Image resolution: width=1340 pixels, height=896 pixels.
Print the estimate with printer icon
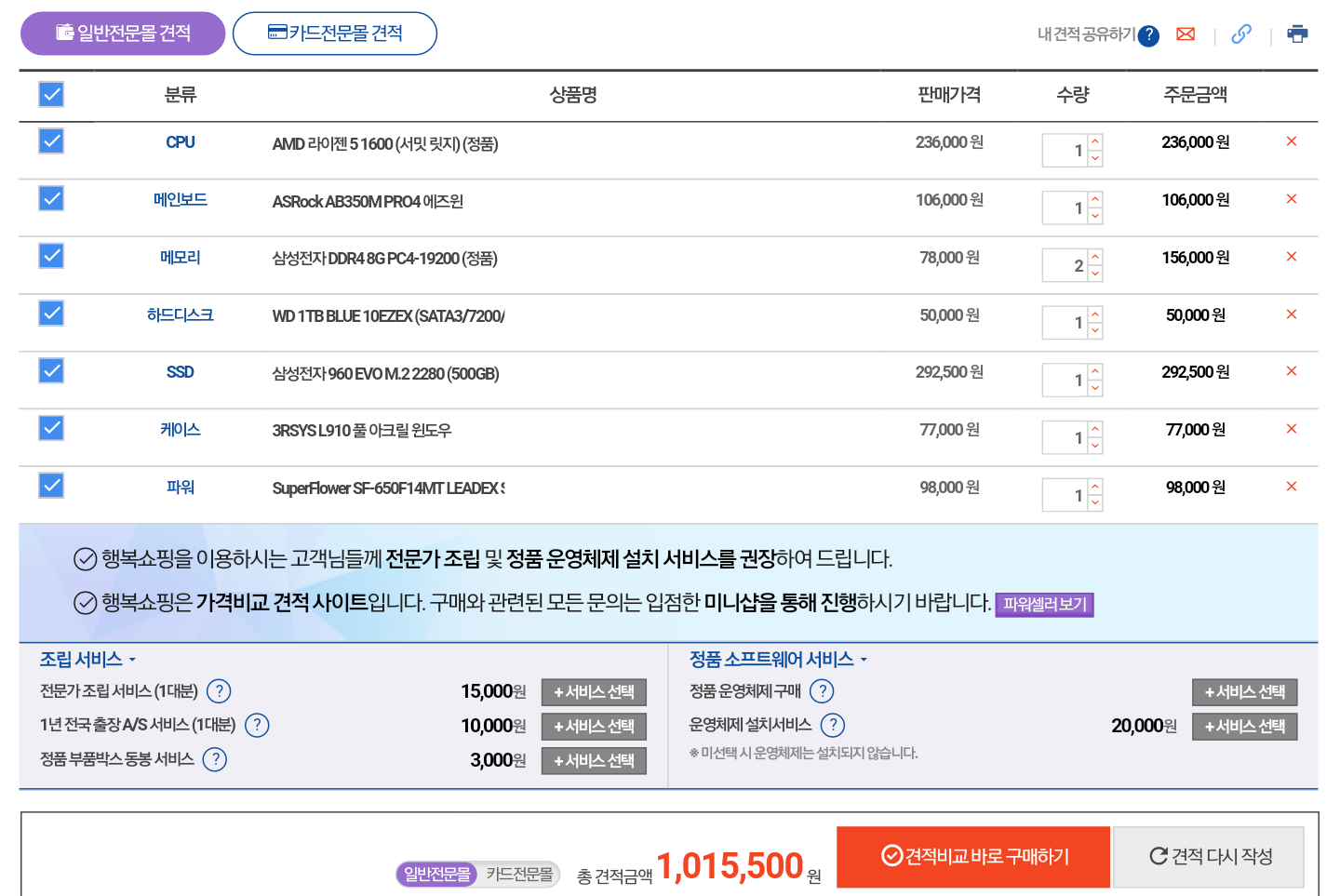tap(1297, 34)
